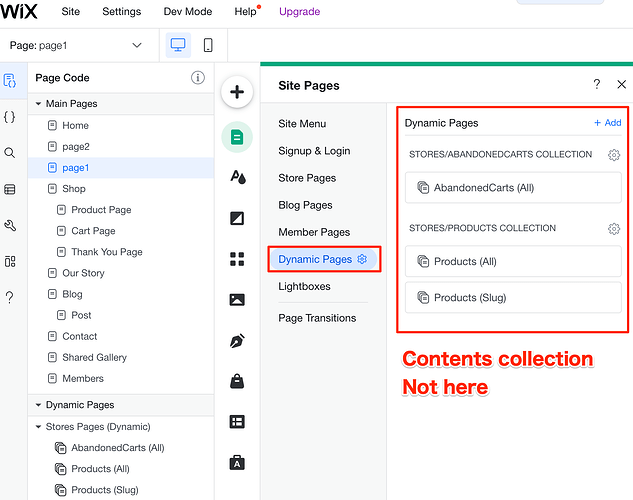Select Signup & Login tab
Viewport: 633px width, 500px height.
314,151
